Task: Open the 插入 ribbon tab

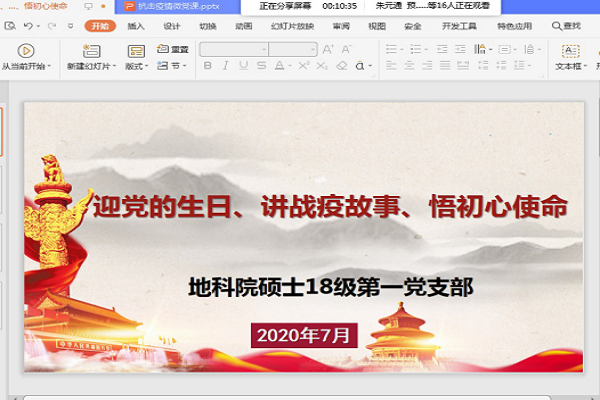Action: (x=136, y=26)
